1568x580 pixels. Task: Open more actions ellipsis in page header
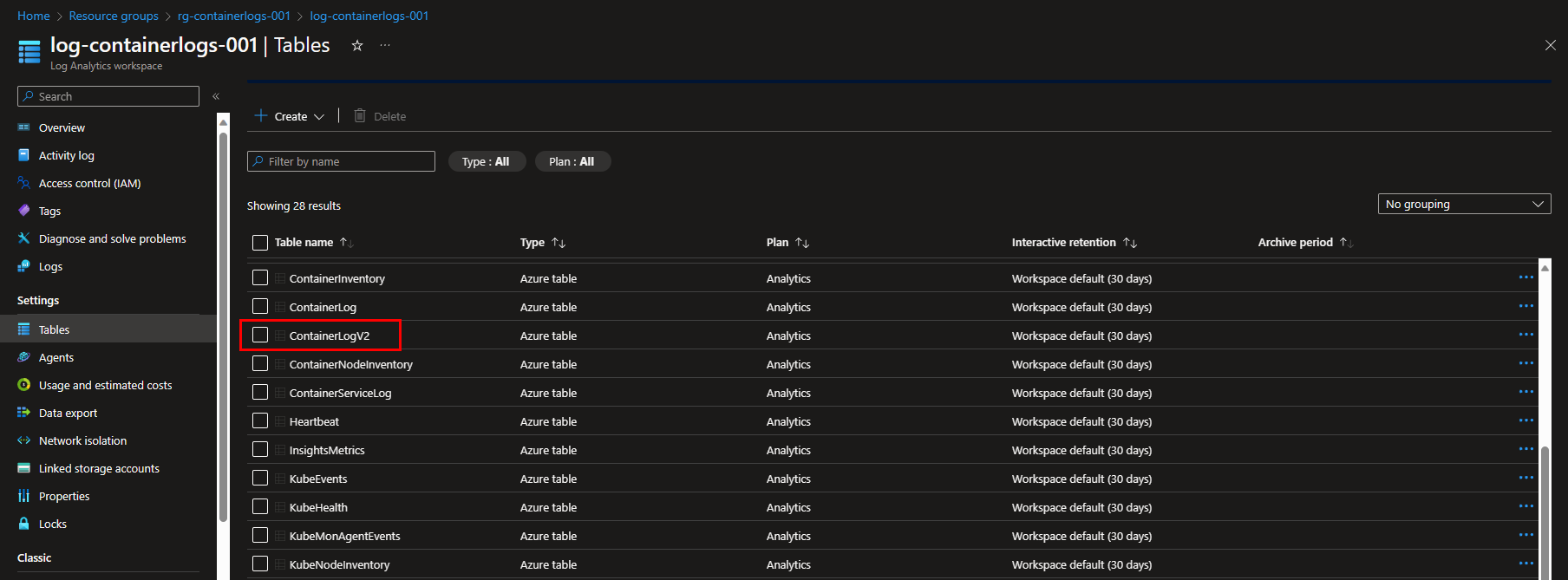pyautogui.click(x=385, y=46)
